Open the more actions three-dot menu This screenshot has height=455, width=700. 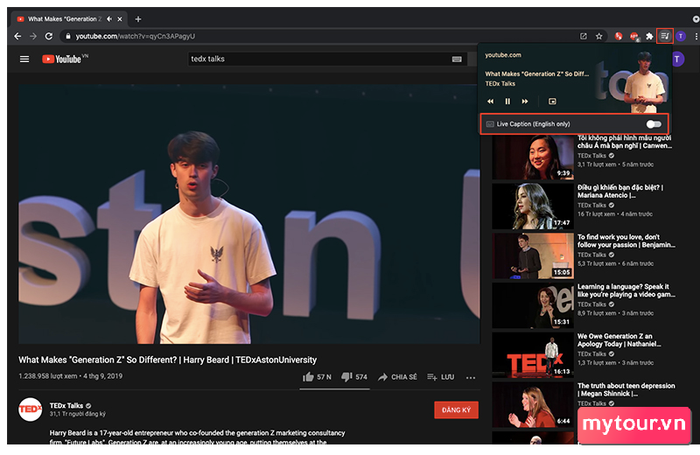pos(471,377)
